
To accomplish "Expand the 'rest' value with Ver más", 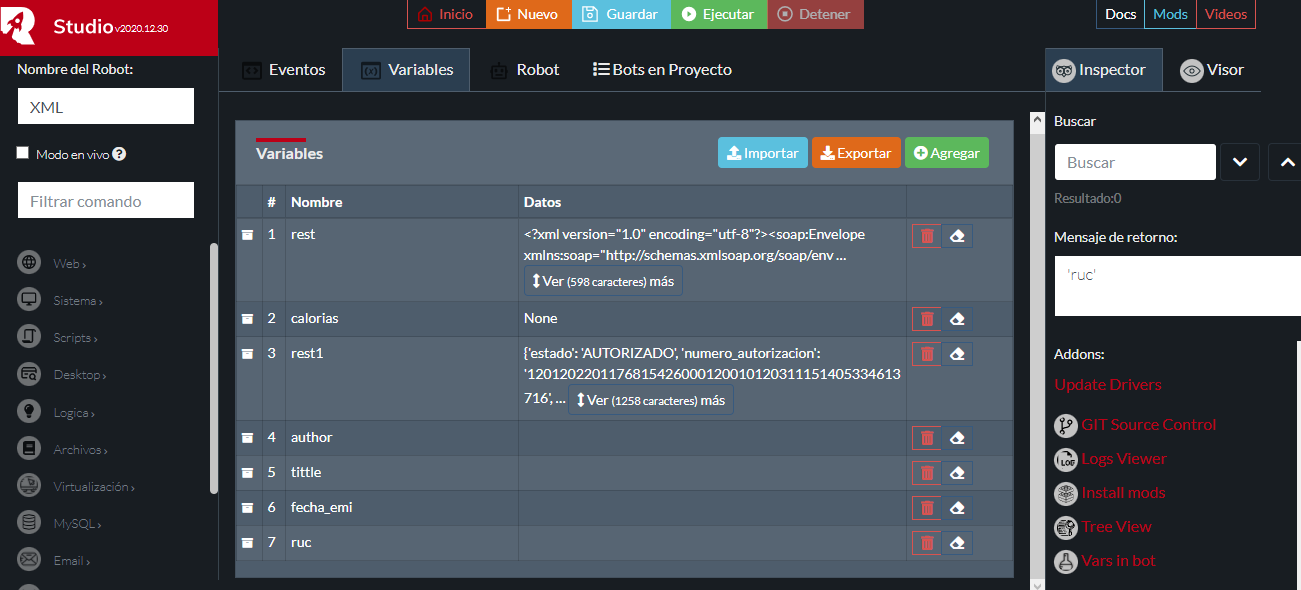I will coord(603,281).
